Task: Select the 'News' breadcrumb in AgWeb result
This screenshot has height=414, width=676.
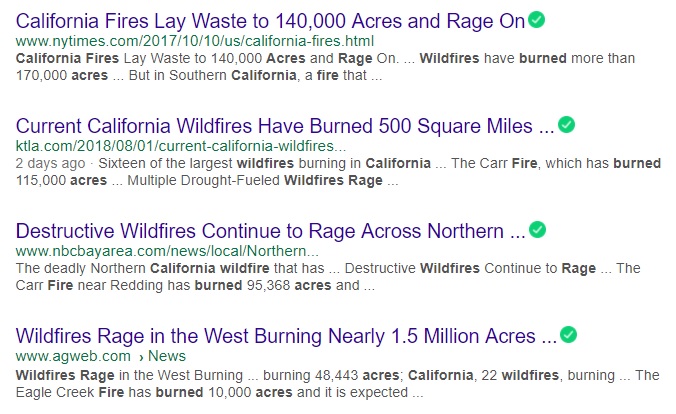Action: coord(166,356)
